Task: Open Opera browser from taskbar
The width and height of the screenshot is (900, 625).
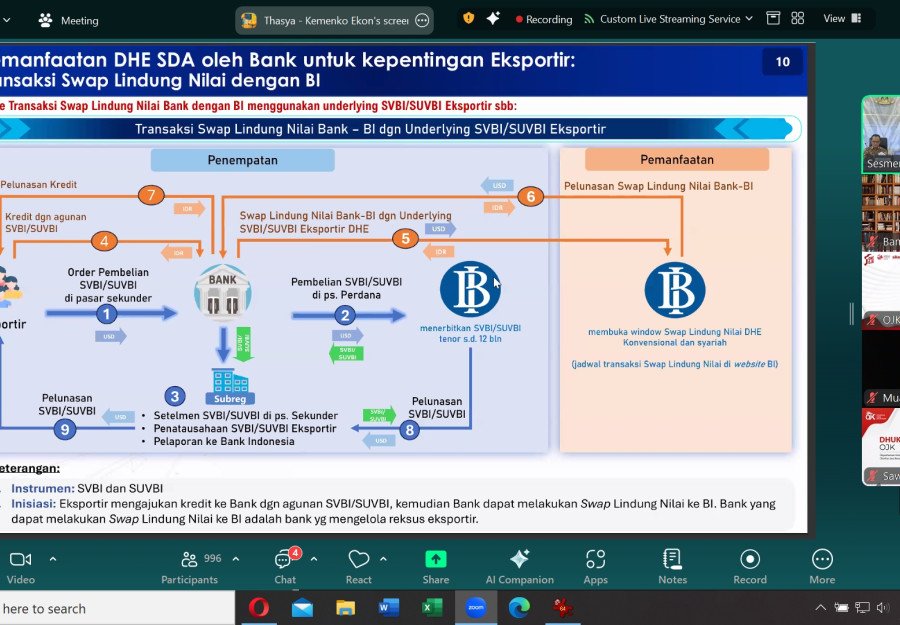Action: pos(259,607)
